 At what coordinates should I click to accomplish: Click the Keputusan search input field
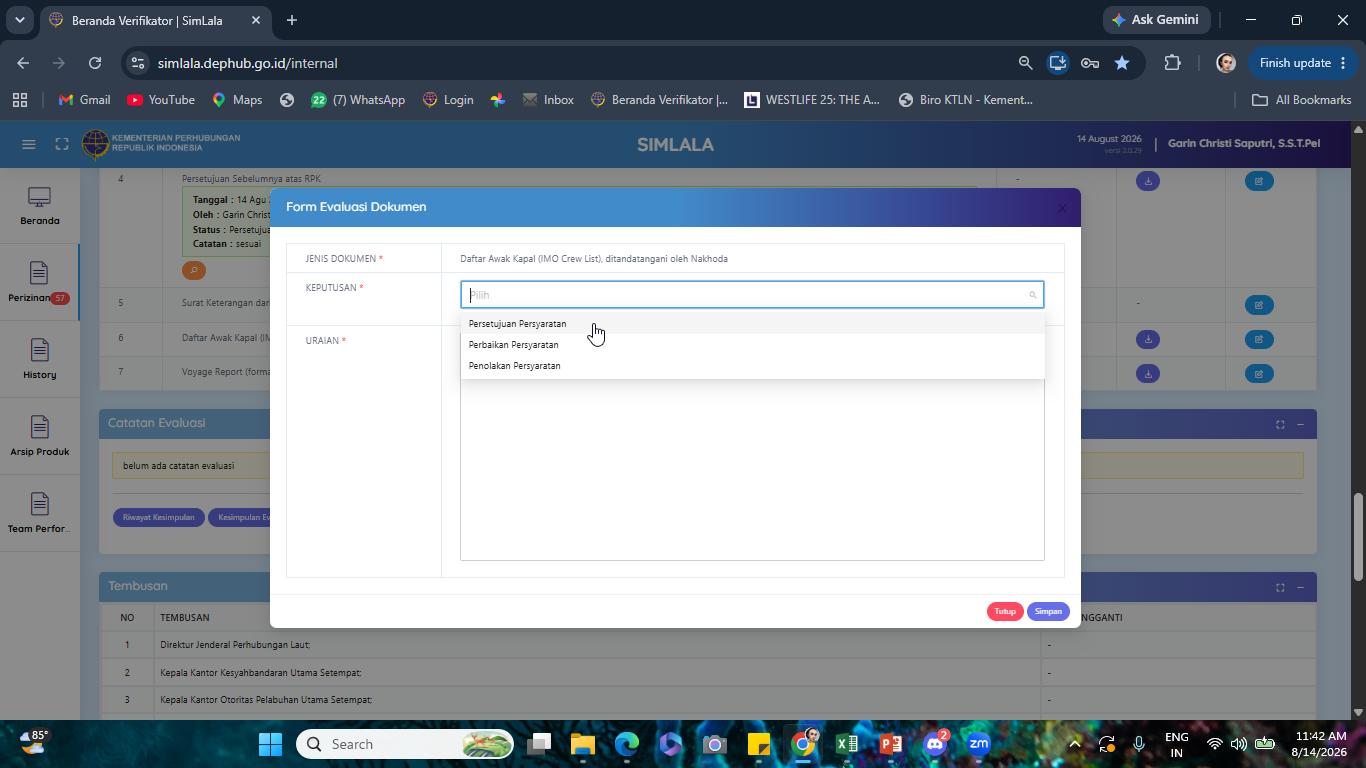click(x=752, y=294)
